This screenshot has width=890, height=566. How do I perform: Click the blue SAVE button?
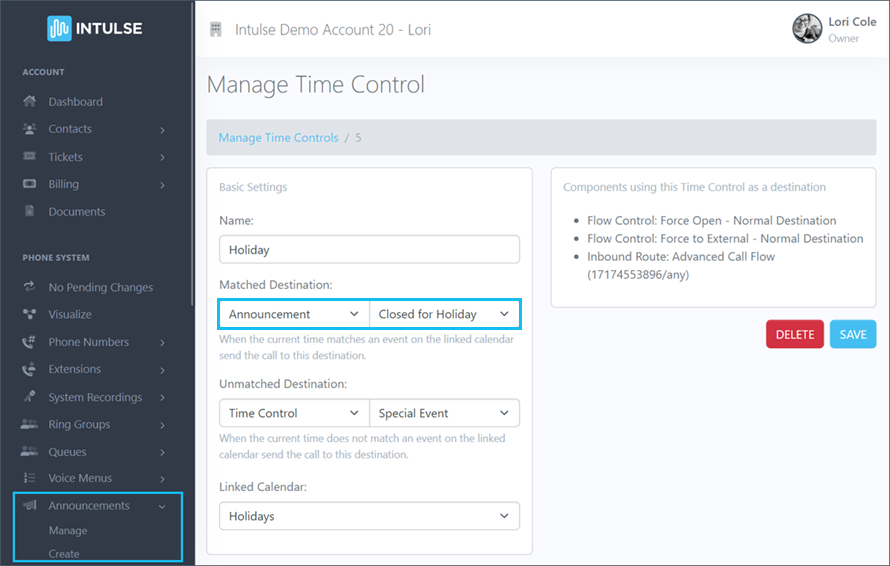tap(853, 334)
